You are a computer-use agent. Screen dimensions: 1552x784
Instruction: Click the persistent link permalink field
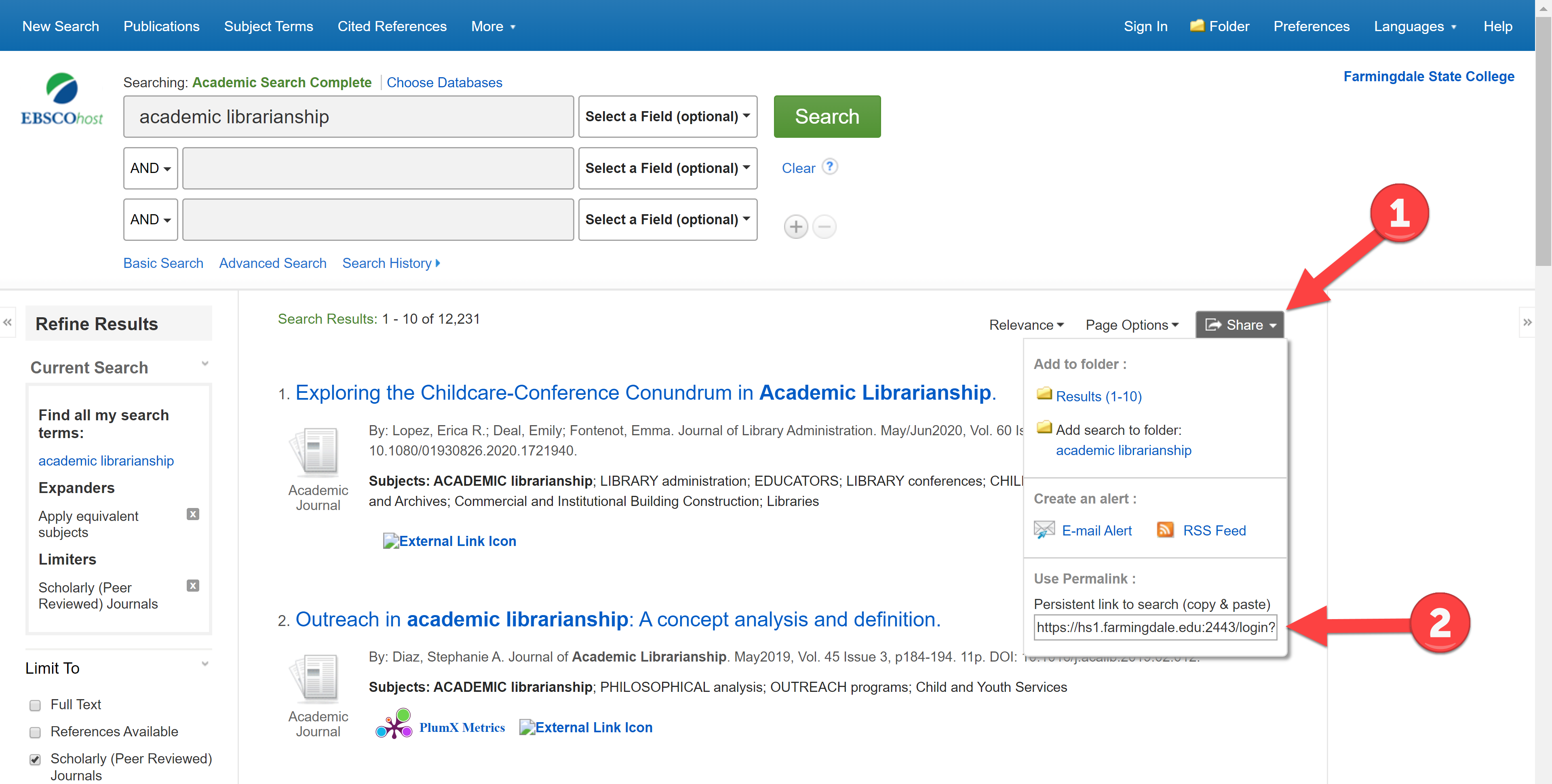(1155, 627)
